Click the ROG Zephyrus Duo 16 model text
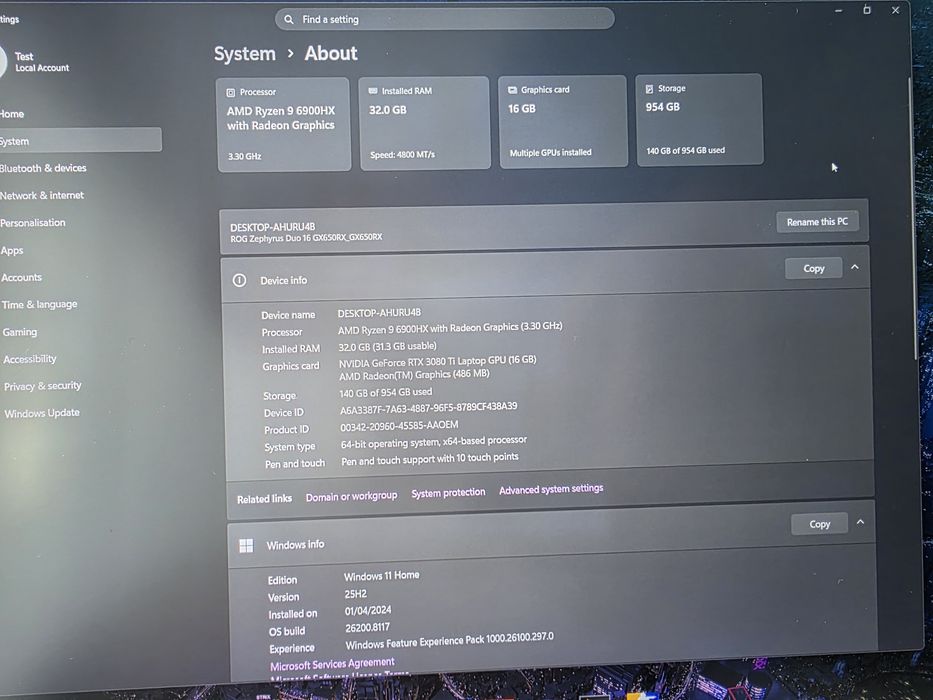The width and height of the screenshot is (933, 700). tap(306, 238)
